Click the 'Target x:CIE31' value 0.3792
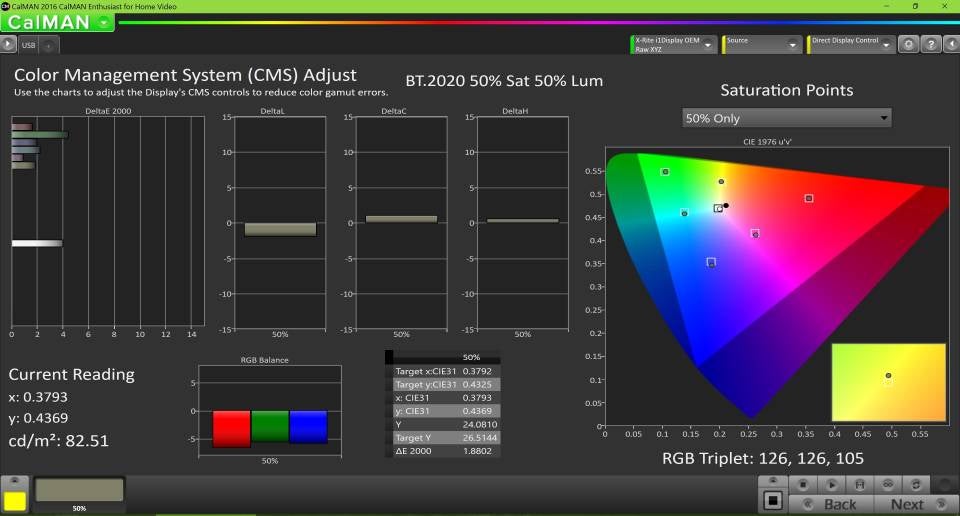 click(x=477, y=371)
